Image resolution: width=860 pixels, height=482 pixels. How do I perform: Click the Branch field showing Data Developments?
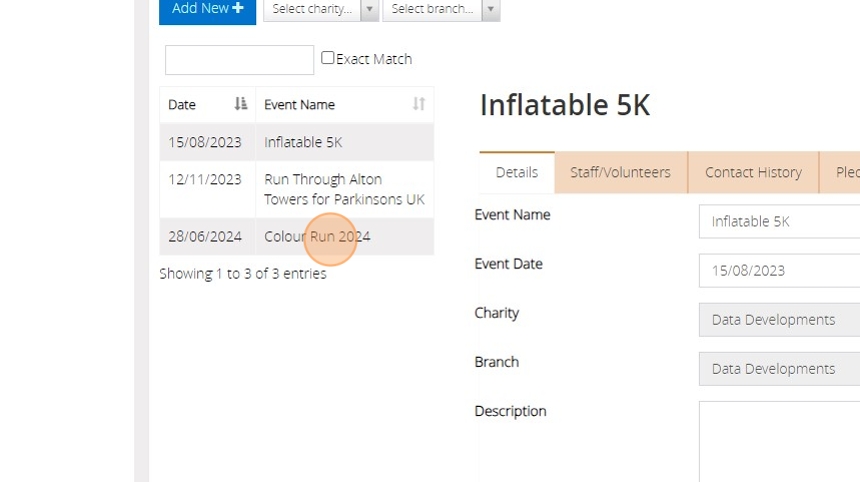click(779, 368)
